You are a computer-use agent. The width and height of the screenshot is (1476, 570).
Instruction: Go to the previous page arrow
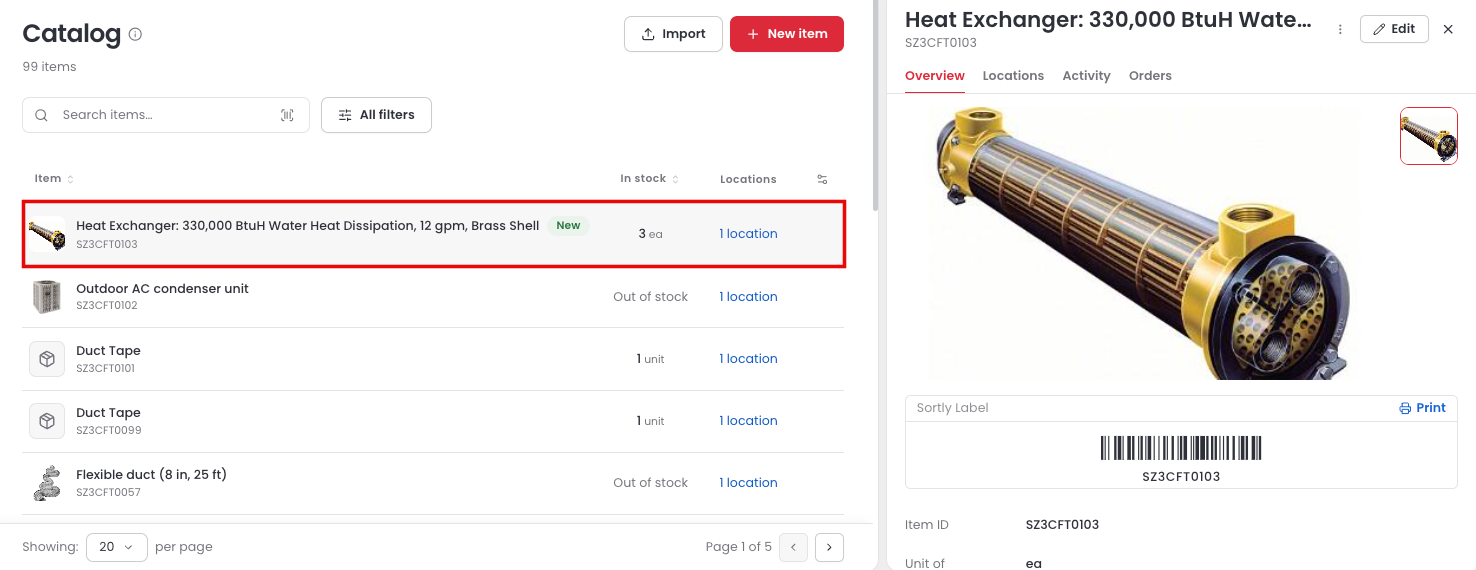point(793,547)
